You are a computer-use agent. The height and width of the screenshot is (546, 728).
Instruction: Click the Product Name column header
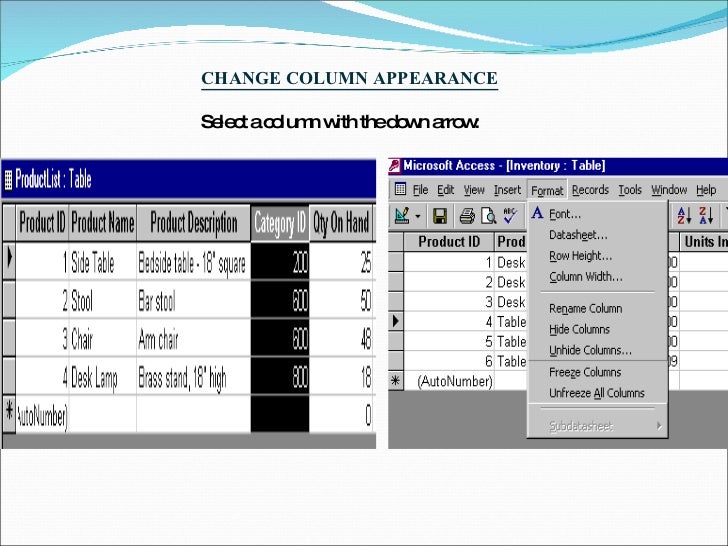(103, 223)
